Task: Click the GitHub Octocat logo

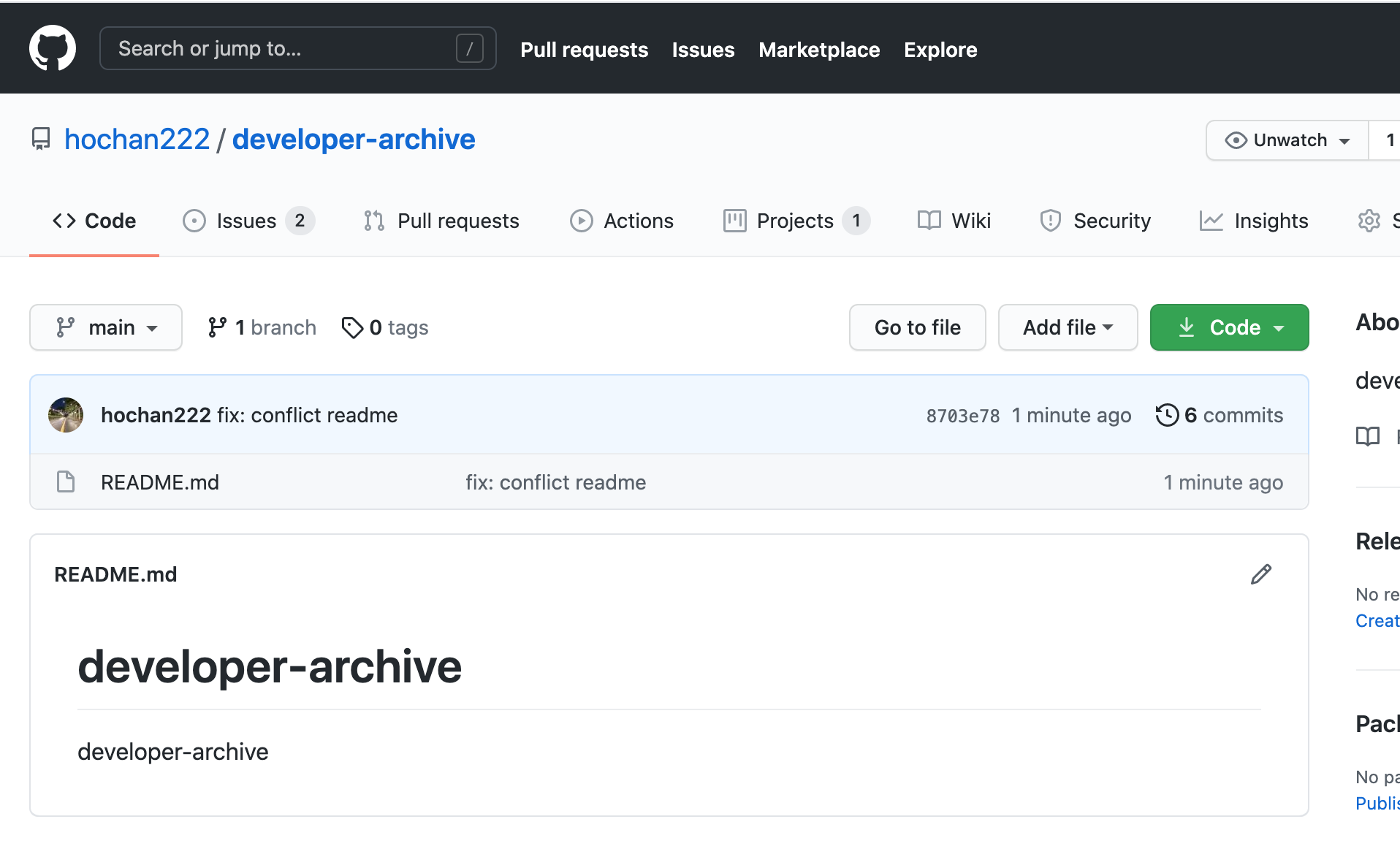Action: click(53, 48)
